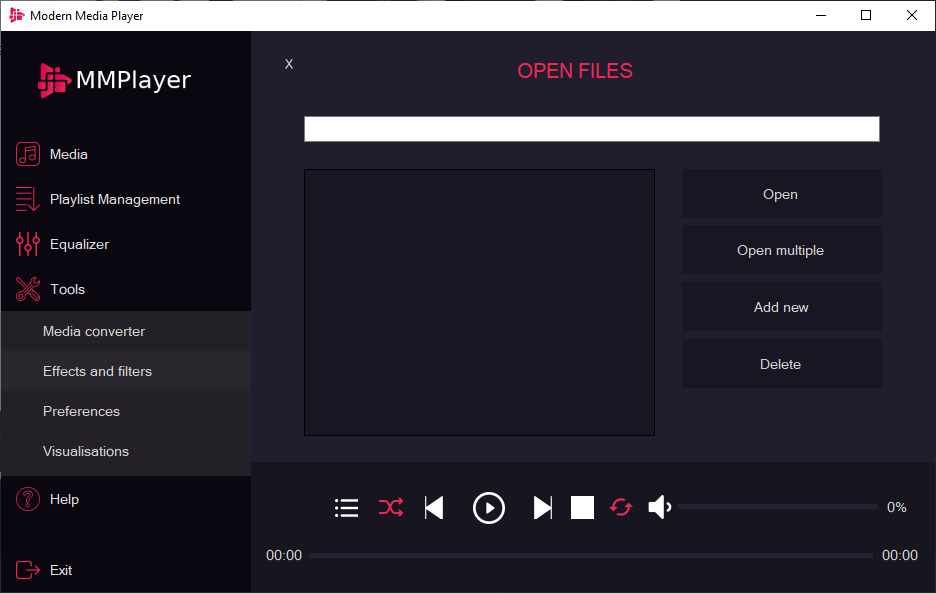Image resolution: width=936 pixels, height=593 pixels.
Task: Close the Open Files panel with X
Action: [289, 64]
